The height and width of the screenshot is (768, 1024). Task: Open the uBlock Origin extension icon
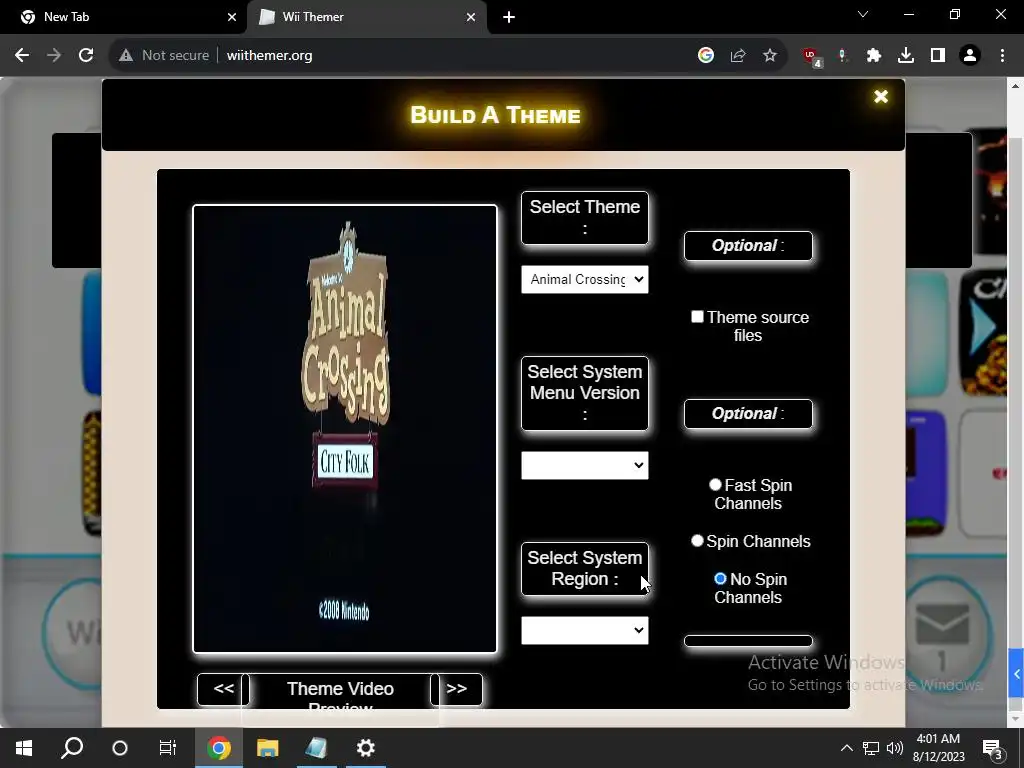812,57
